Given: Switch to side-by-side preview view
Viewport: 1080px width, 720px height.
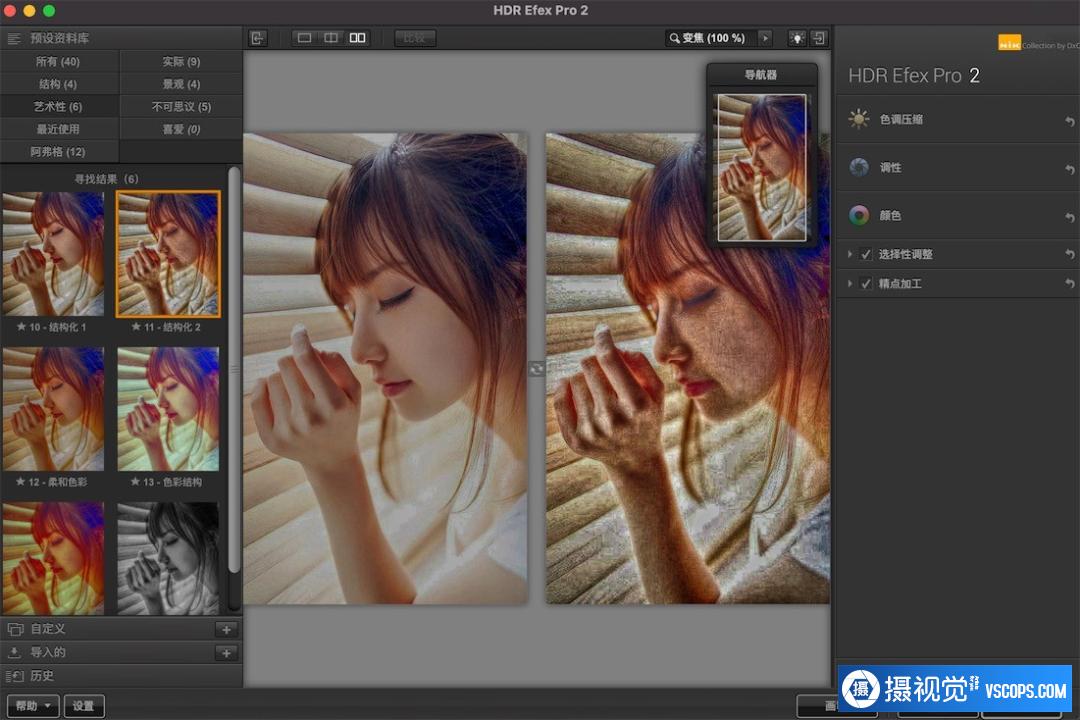Looking at the screenshot, I should [x=357, y=38].
